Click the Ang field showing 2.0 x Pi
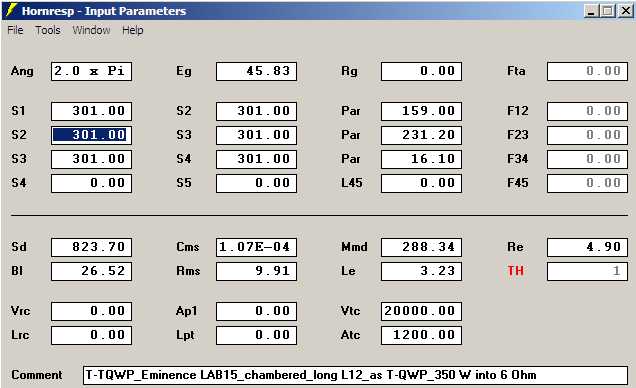The height and width of the screenshot is (388, 636). [x=91, y=71]
